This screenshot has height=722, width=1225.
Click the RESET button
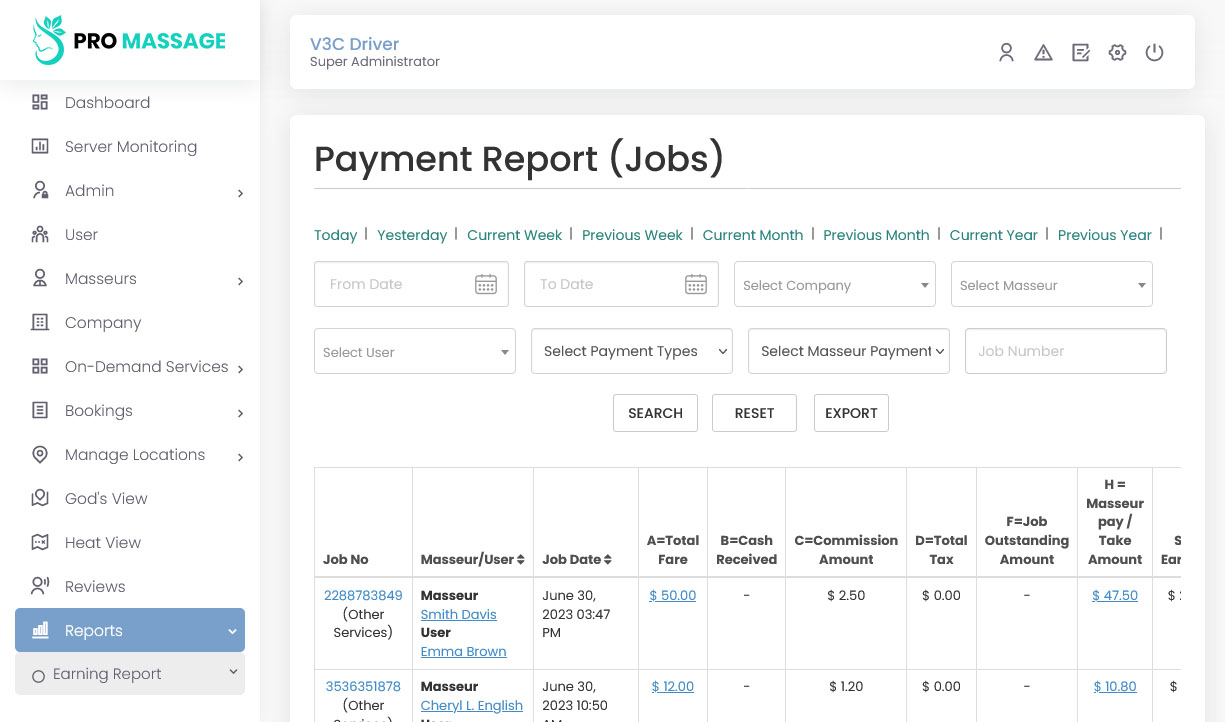coord(754,413)
